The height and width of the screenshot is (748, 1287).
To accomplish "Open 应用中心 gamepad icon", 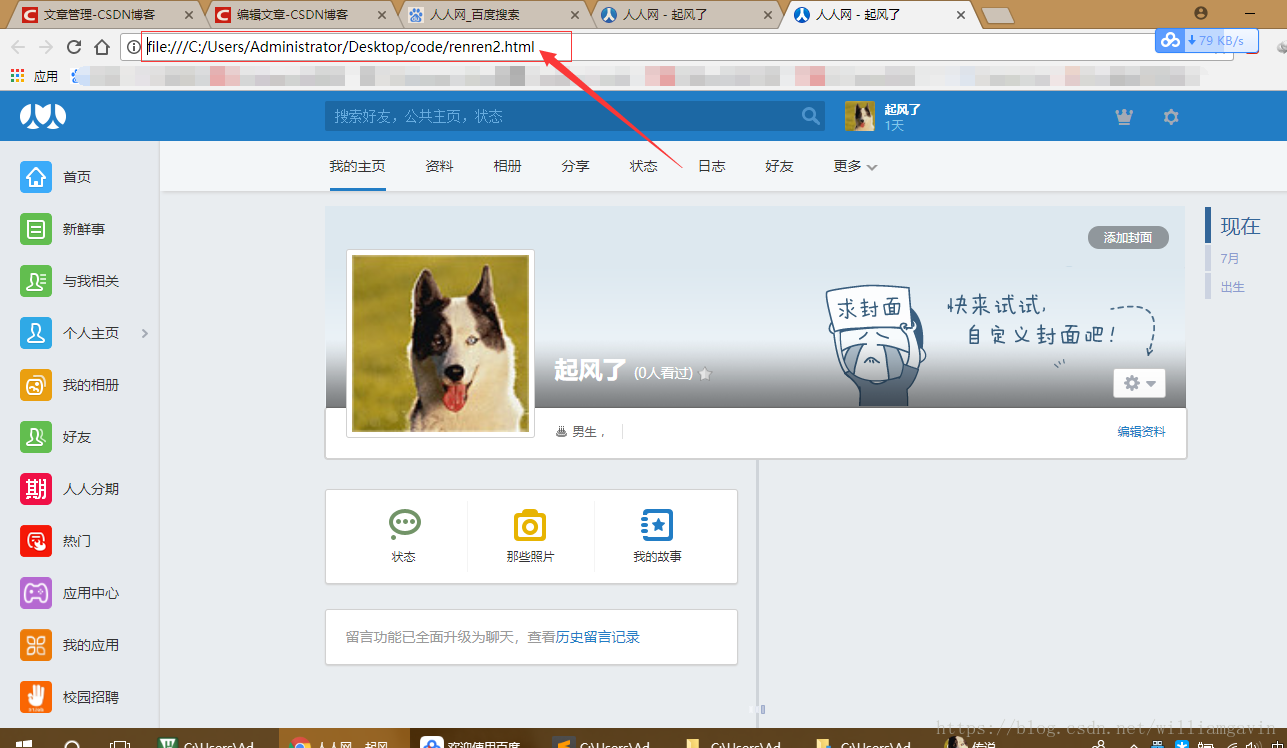I will click(36, 593).
